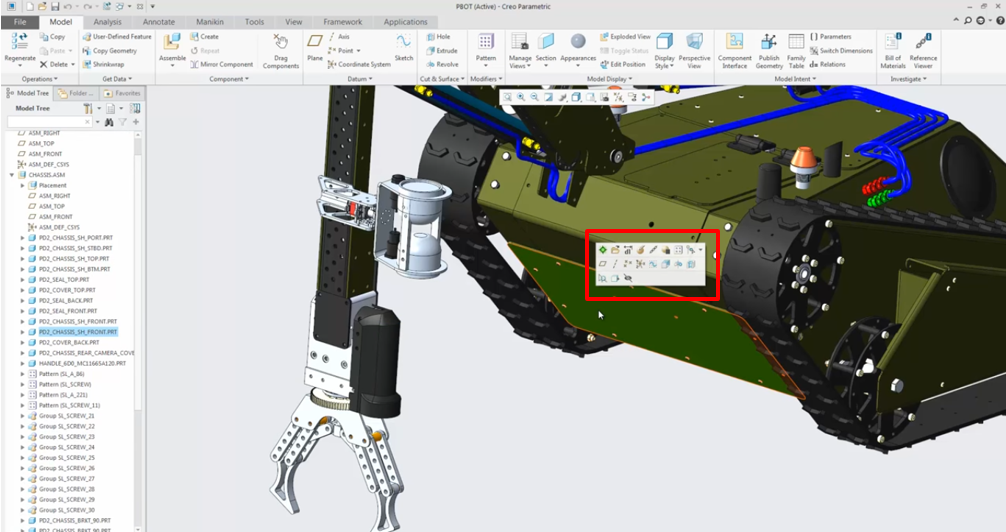The image size is (1006, 532).
Task: Open the File menu
Action: [20, 21]
